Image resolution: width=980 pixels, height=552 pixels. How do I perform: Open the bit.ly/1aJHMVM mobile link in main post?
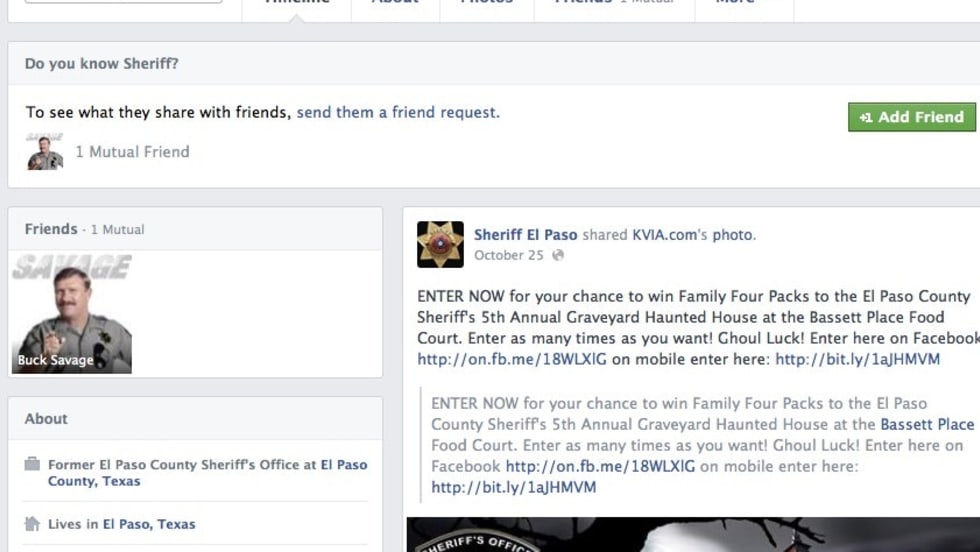tap(858, 359)
